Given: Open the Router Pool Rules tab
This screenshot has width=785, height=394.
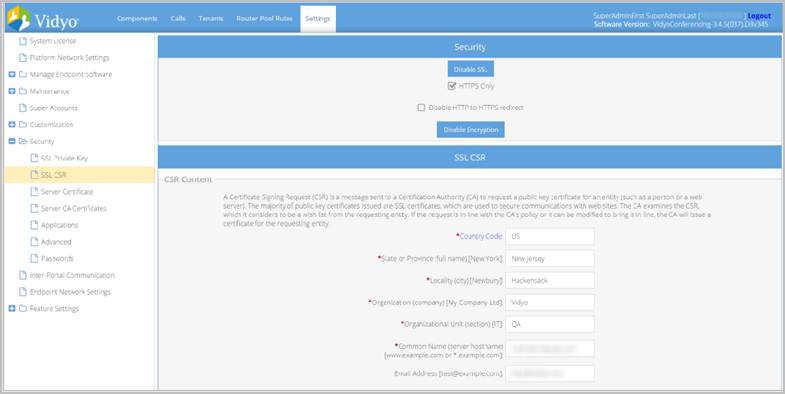Looking at the screenshot, I should [264, 19].
